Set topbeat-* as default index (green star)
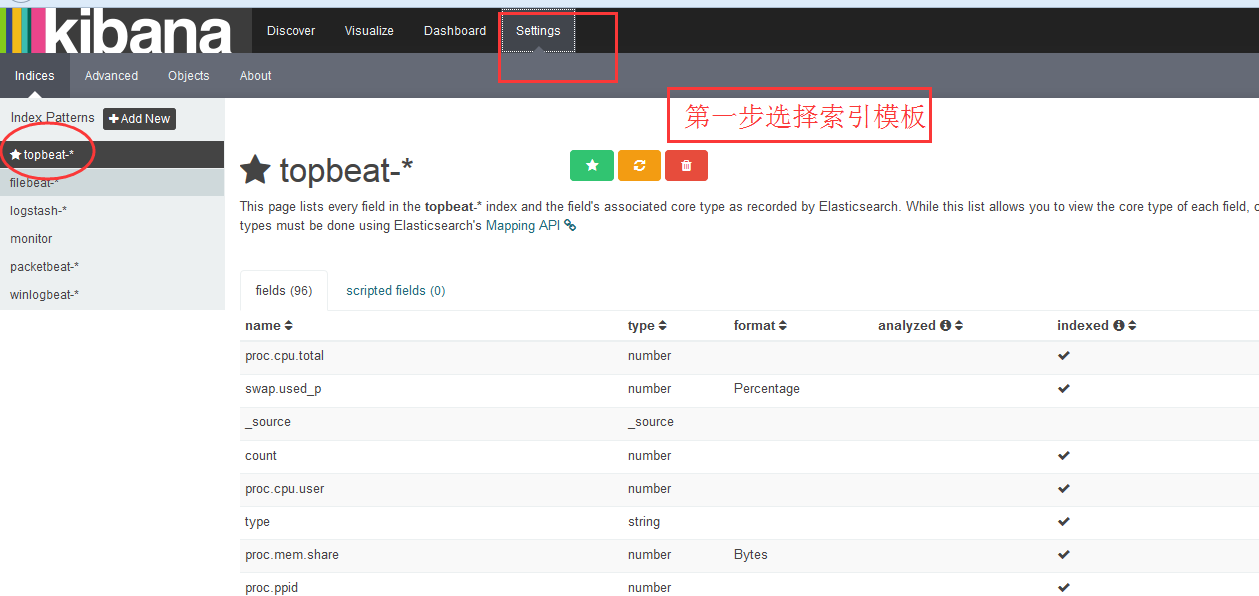Viewport: 1259px width, 596px height. 592,166
